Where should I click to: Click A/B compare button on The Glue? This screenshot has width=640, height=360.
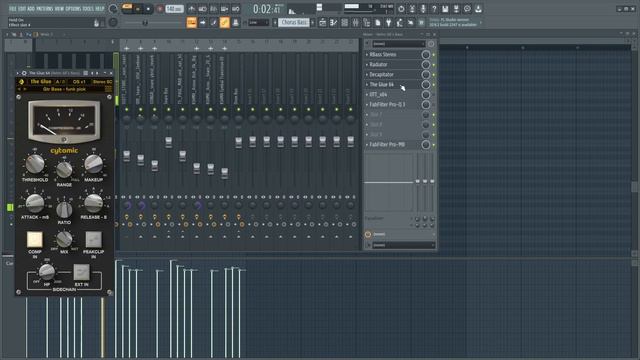click(60, 82)
